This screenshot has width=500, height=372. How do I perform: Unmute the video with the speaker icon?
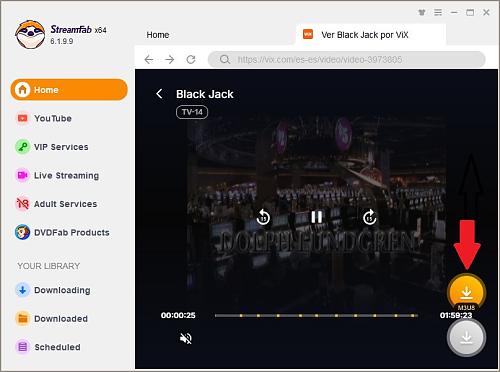pos(186,338)
